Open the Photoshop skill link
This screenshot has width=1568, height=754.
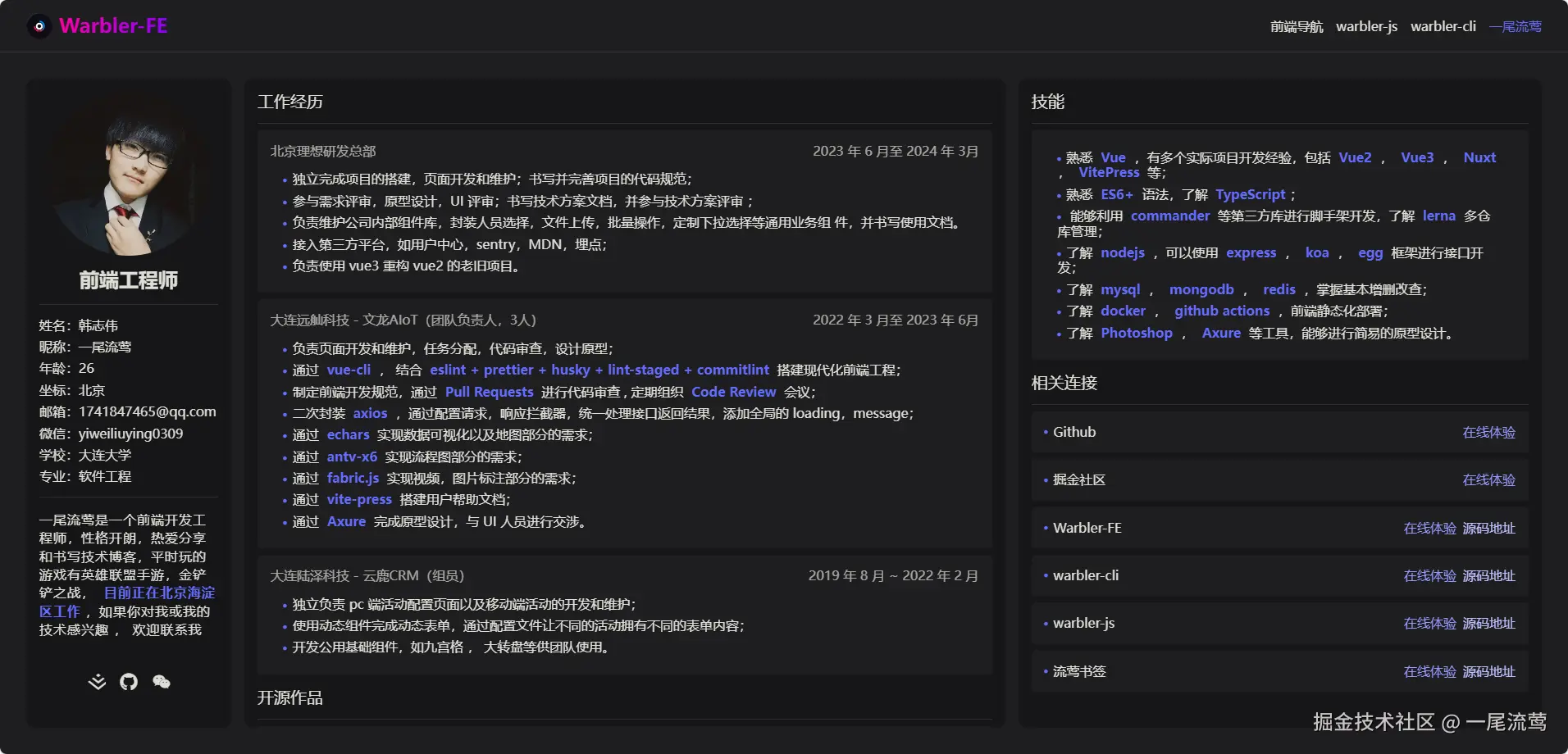pyautogui.click(x=1137, y=333)
